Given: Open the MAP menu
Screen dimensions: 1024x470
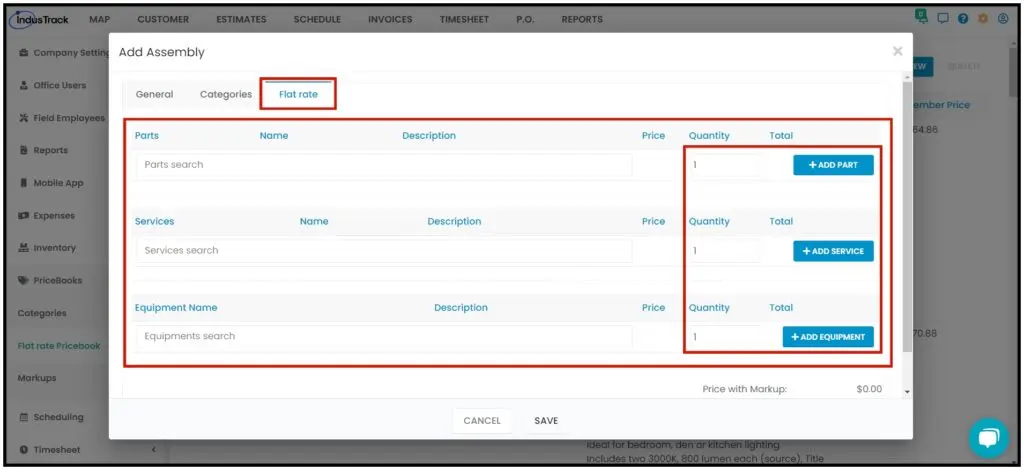Looking at the screenshot, I should point(99,20).
